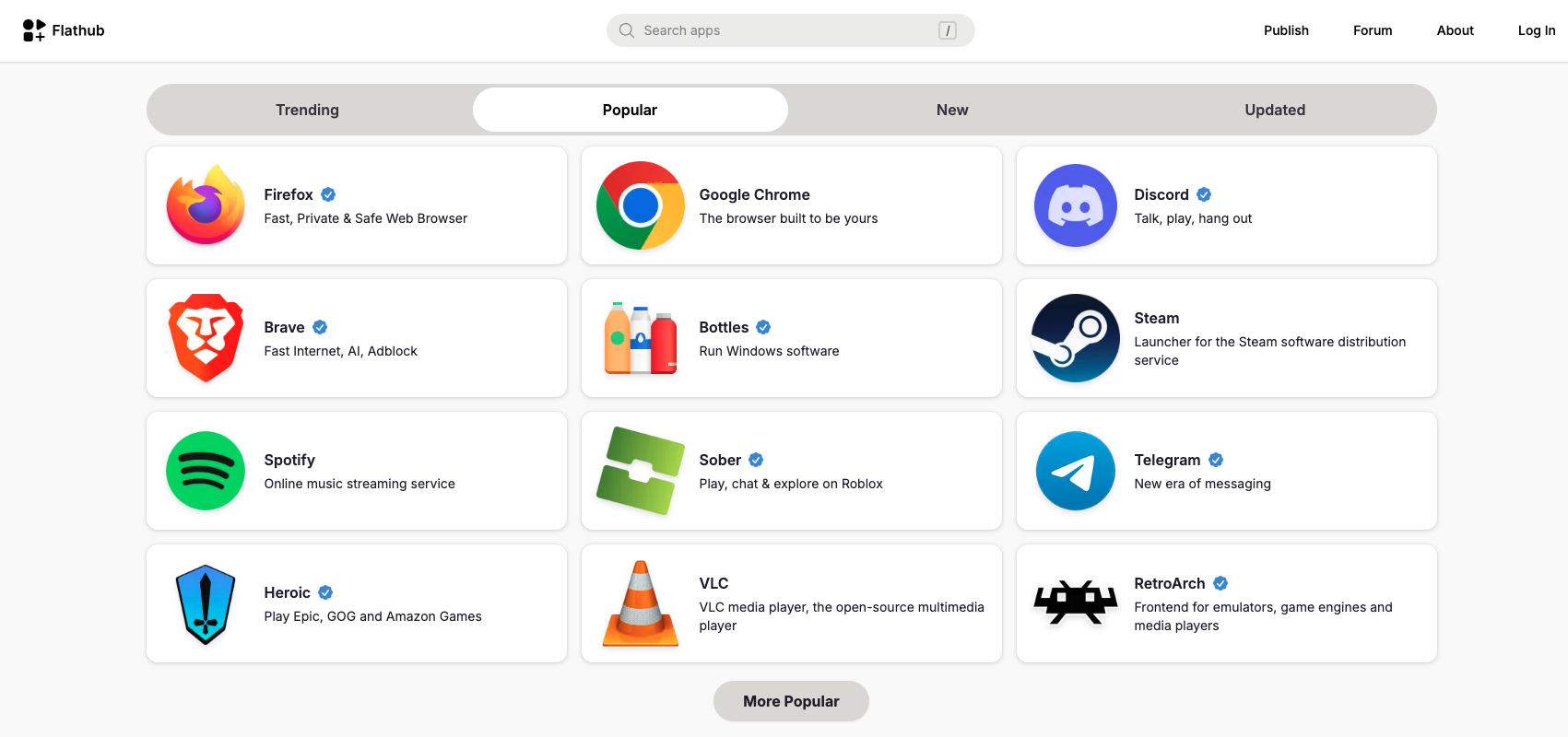This screenshot has width=1568, height=737.
Task: Click "The browser built to be yours"
Action: point(789,218)
